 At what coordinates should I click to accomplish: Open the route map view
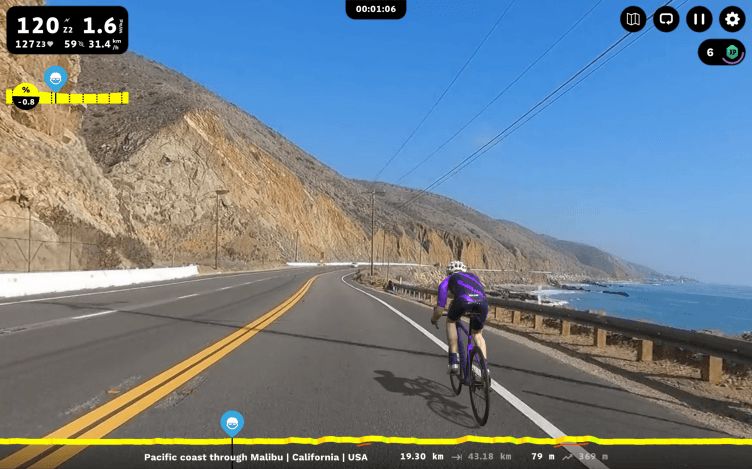click(633, 19)
